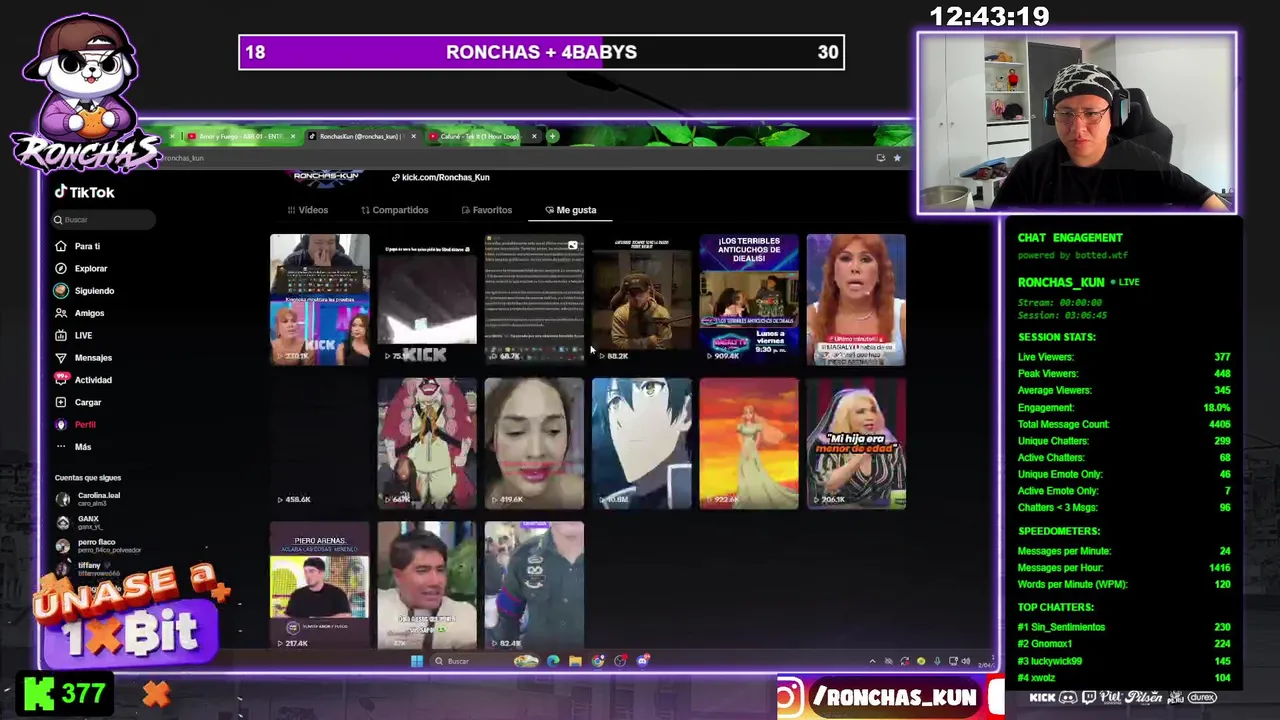The width and height of the screenshot is (1280, 720).
Task: Open the video thumbnail with 222.6K views
Action: (749, 442)
